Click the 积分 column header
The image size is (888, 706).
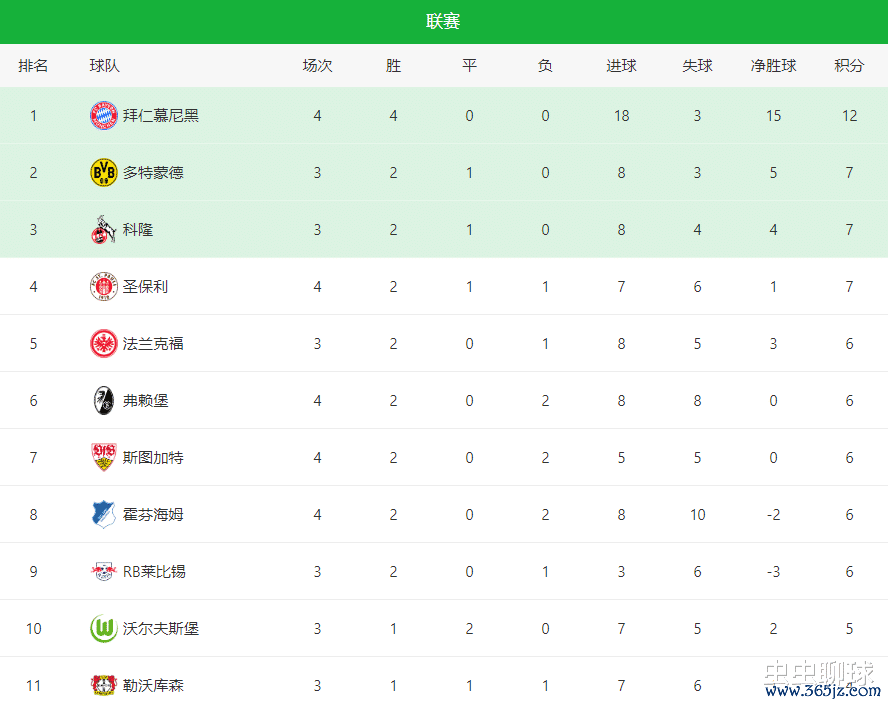849,66
